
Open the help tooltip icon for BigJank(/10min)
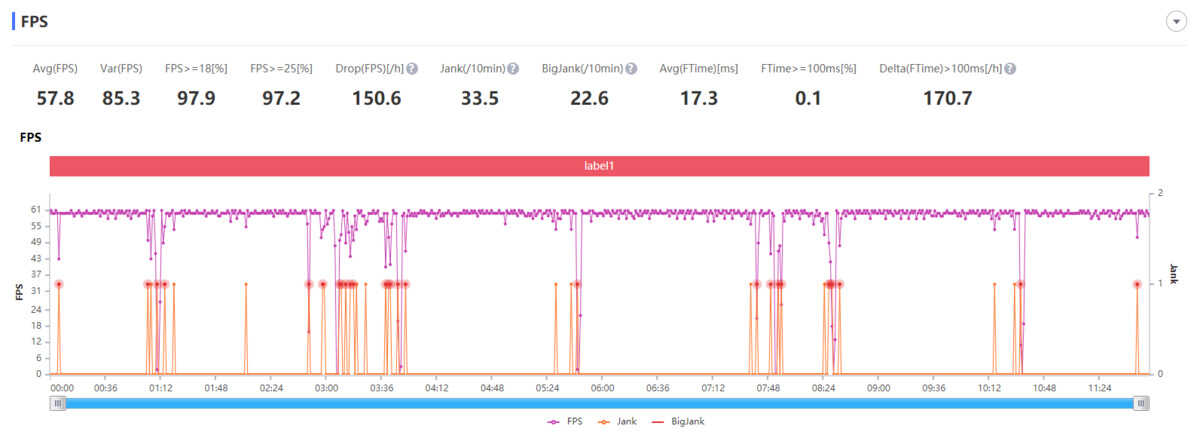click(631, 69)
